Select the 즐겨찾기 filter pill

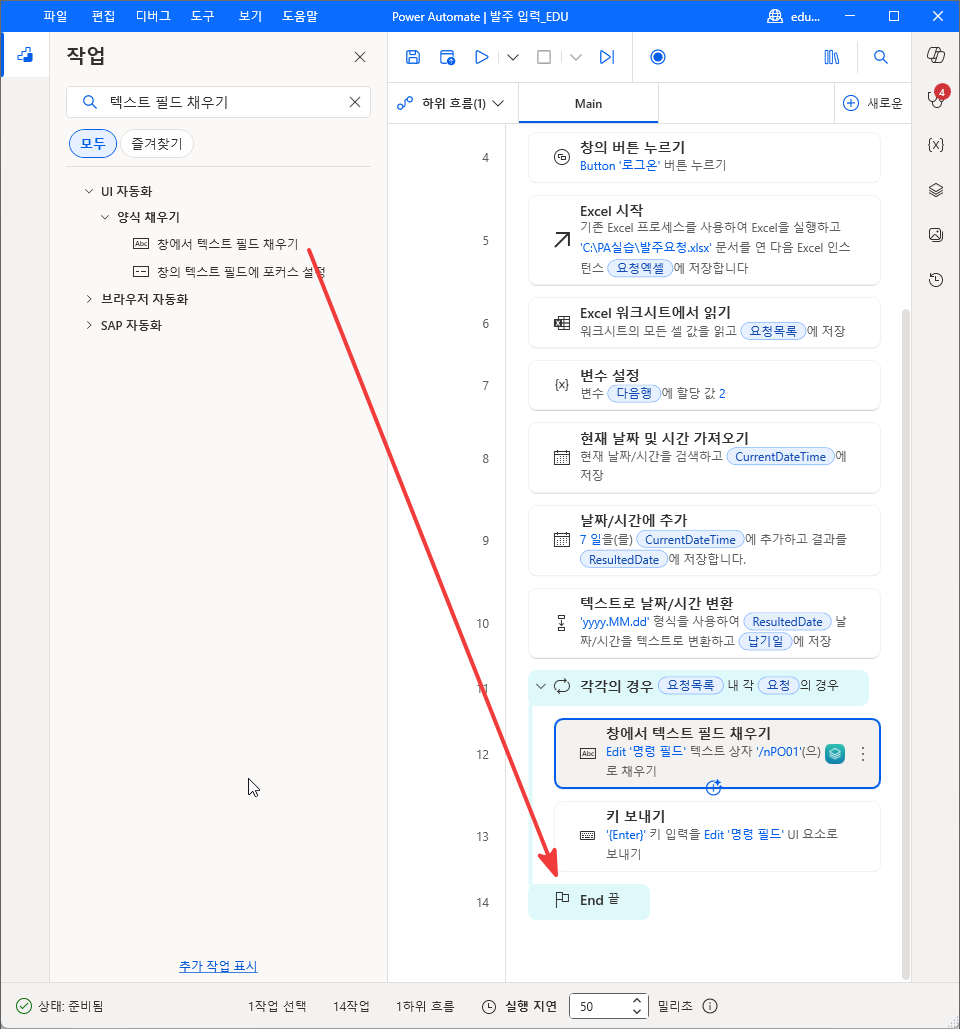click(157, 144)
